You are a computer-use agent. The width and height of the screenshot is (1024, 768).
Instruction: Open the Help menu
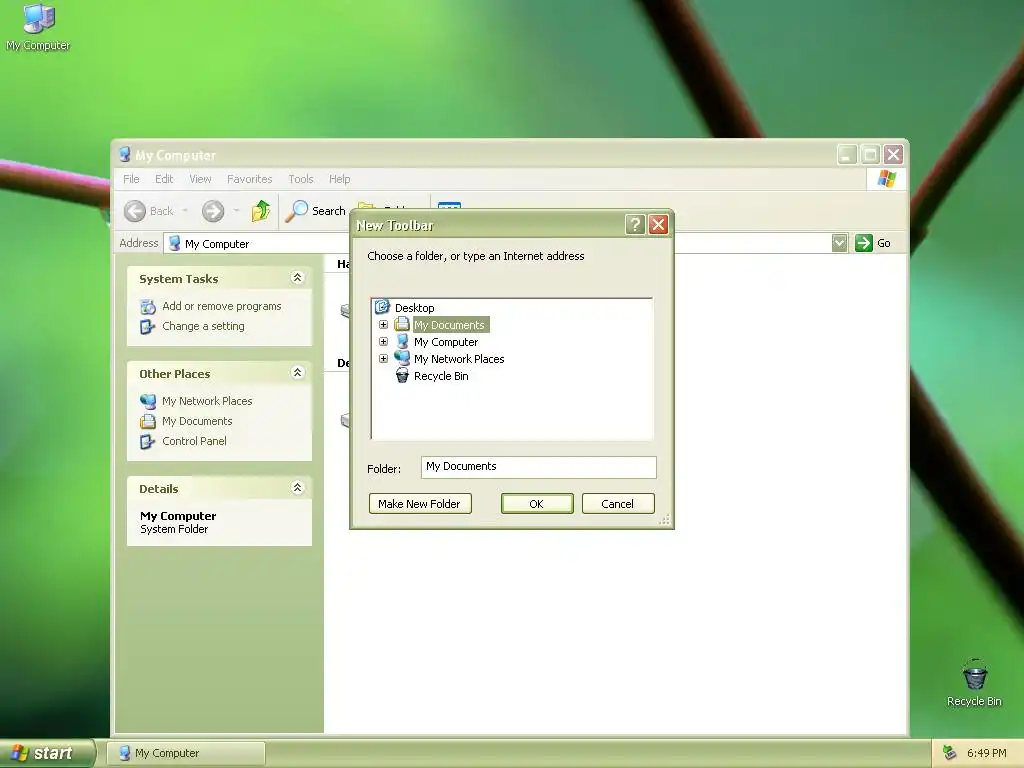click(x=340, y=179)
